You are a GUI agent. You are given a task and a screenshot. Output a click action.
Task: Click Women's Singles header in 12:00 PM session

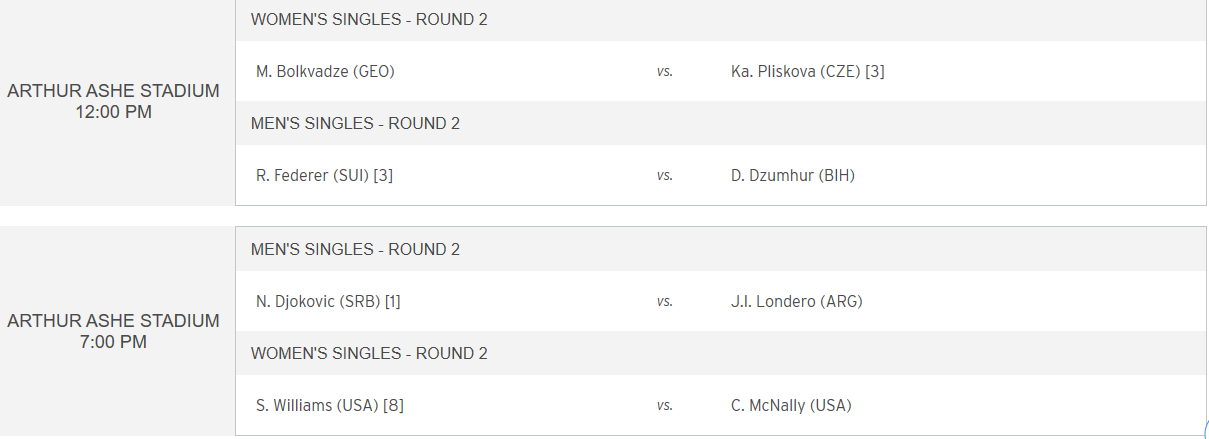pos(369,19)
